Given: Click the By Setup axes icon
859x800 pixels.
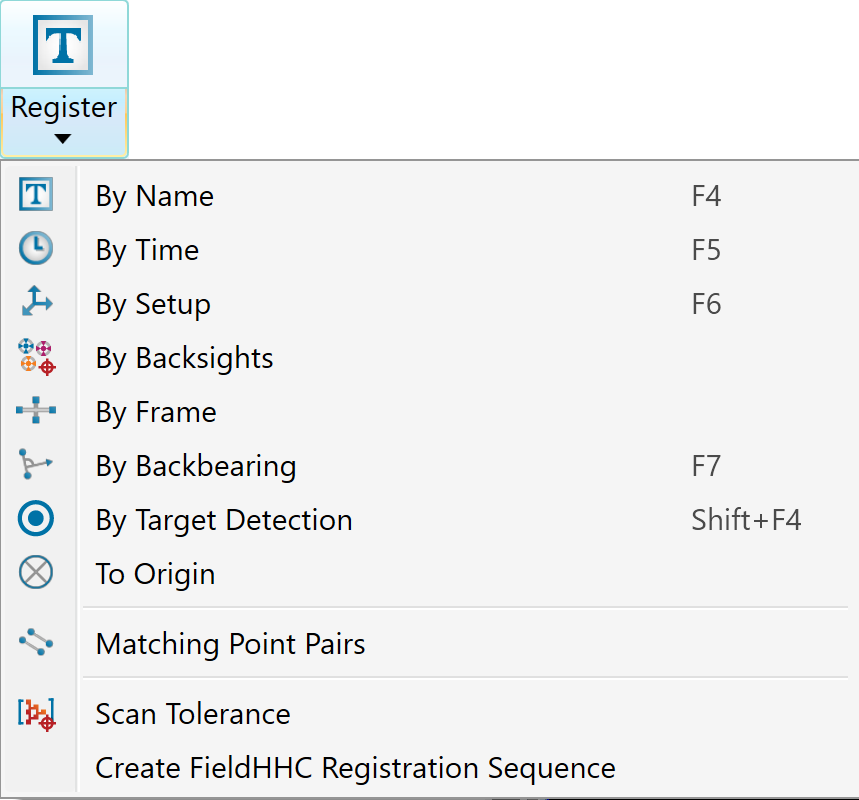Looking at the screenshot, I should [x=36, y=301].
